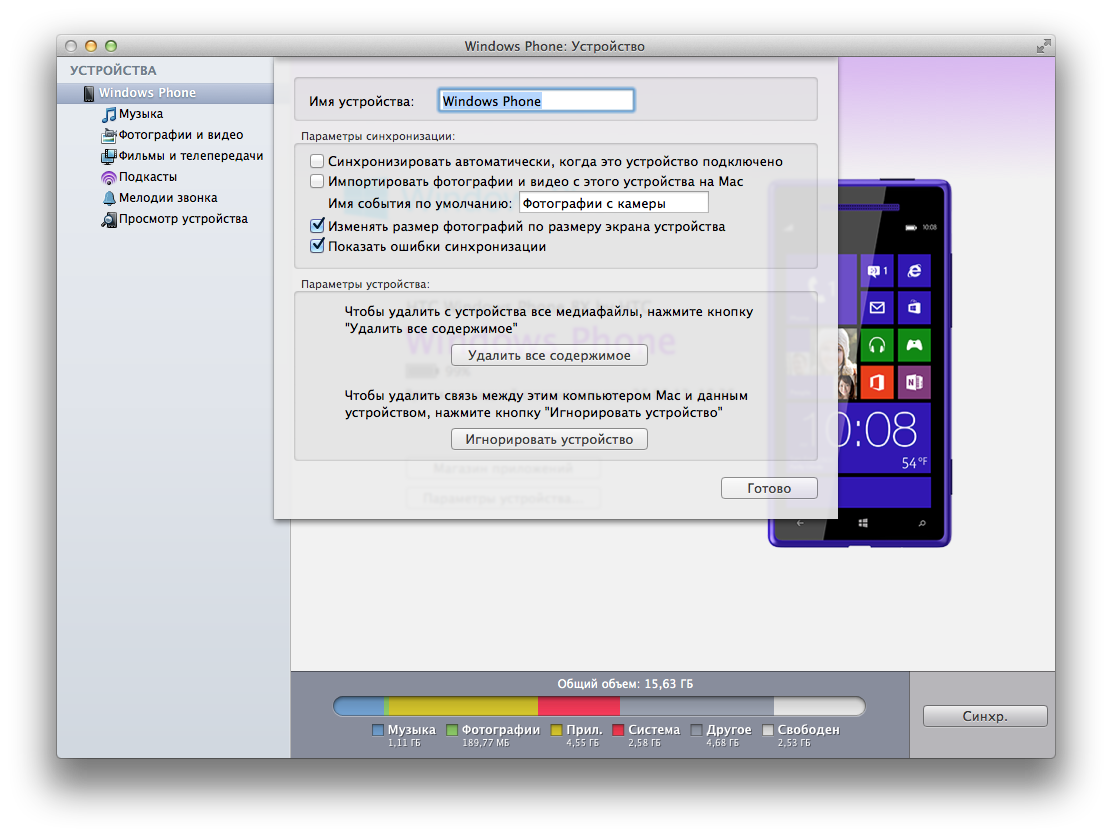The image size is (1112, 837).
Task: Click the Просмотр устройства browse icon
Action: pyautogui.click(x=109, y=219)
